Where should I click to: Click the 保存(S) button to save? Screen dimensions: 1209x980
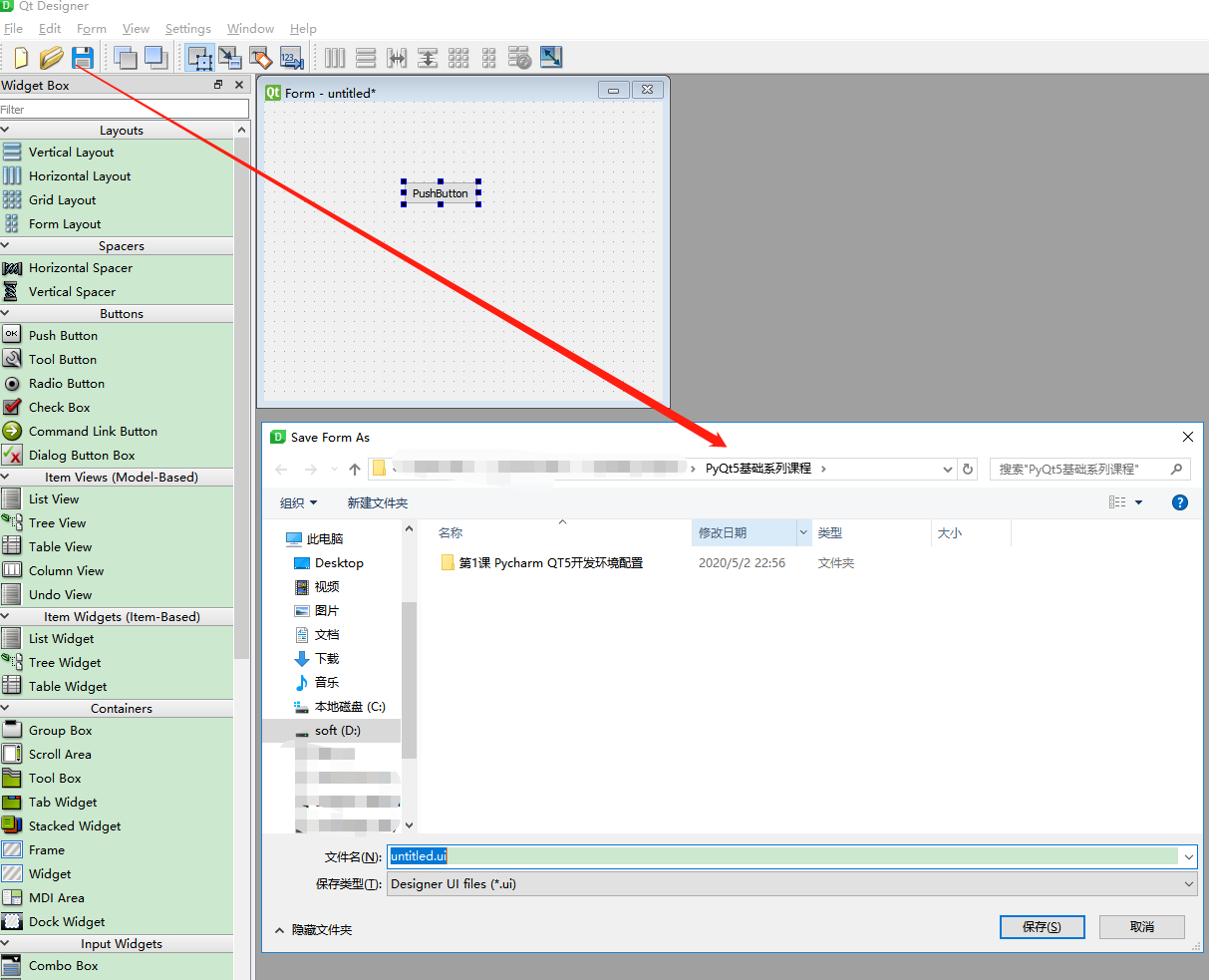click(1042, 926)
